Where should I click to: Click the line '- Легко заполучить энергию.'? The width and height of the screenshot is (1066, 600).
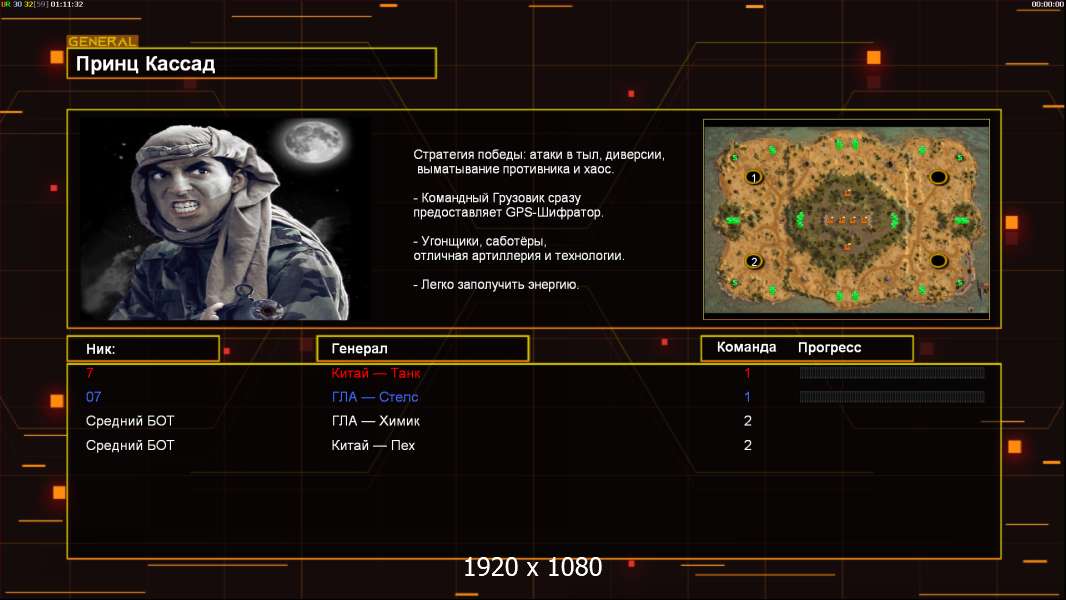496,285
